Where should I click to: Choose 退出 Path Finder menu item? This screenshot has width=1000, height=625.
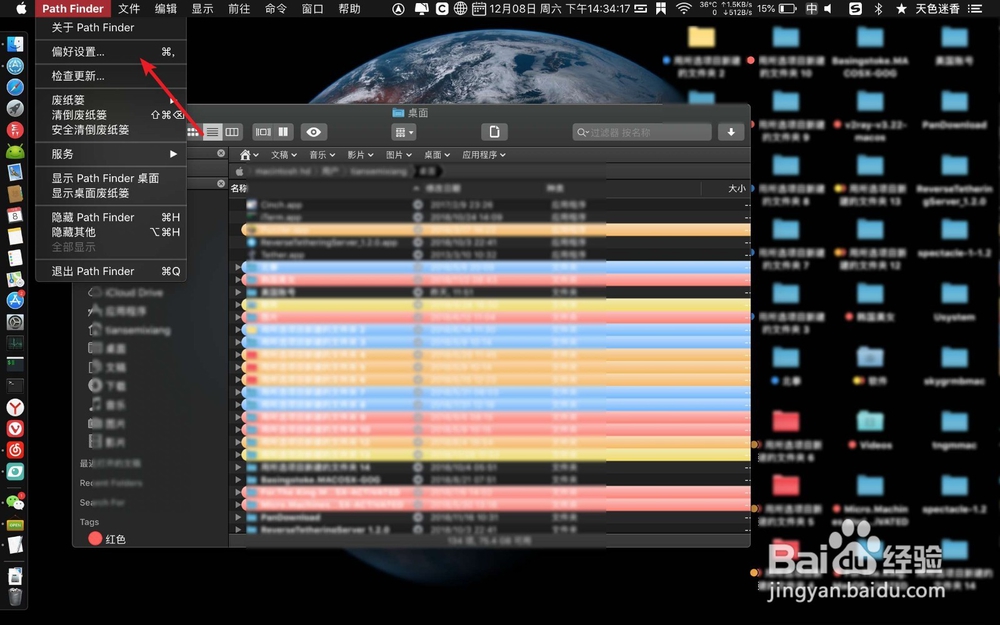point(111,271)
